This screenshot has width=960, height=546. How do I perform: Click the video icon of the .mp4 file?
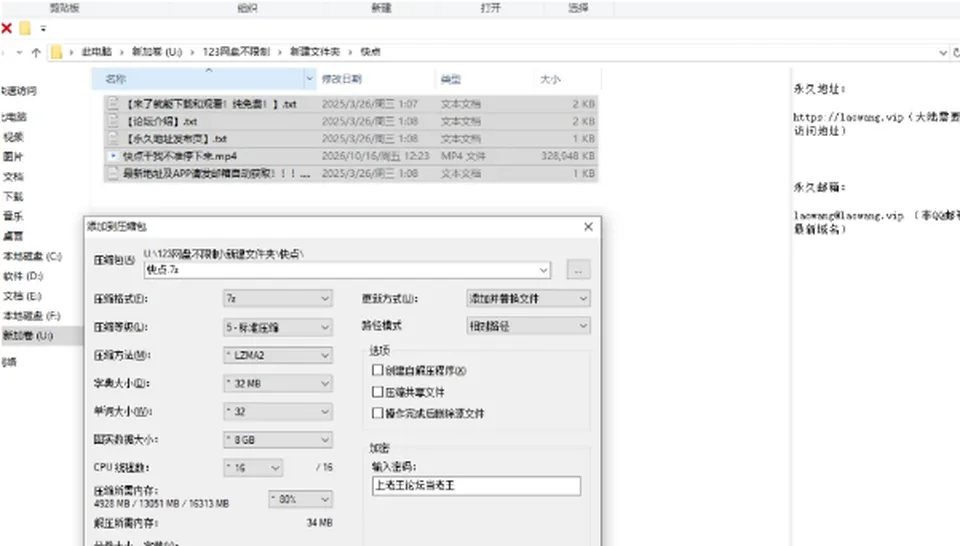tap(113, 156)
